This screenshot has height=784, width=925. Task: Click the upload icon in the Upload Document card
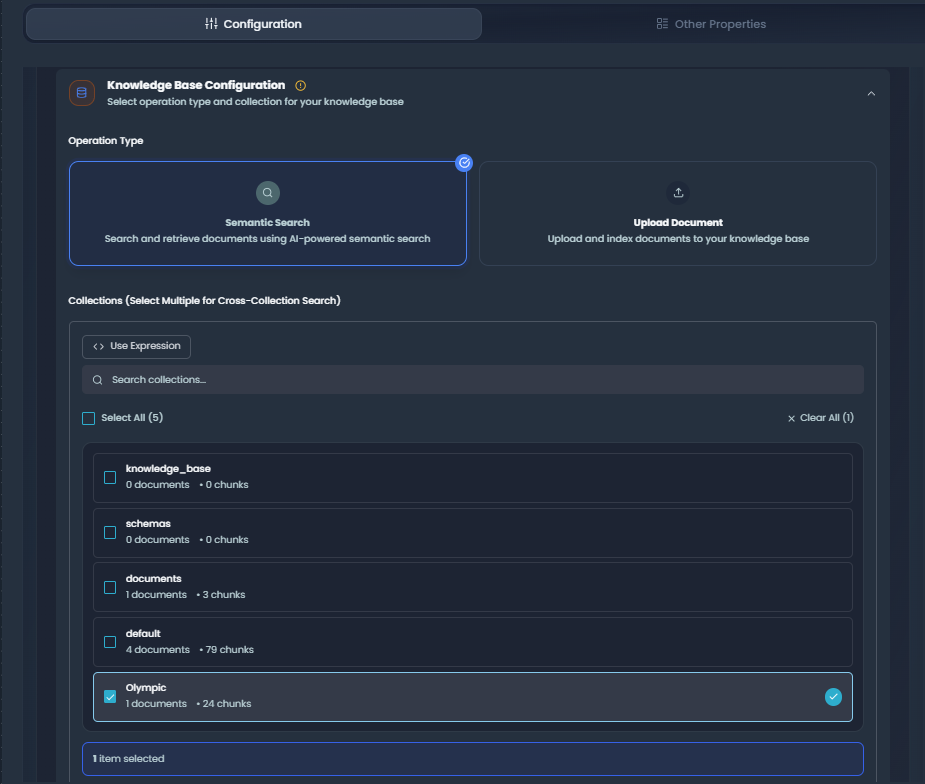[678, 193]
